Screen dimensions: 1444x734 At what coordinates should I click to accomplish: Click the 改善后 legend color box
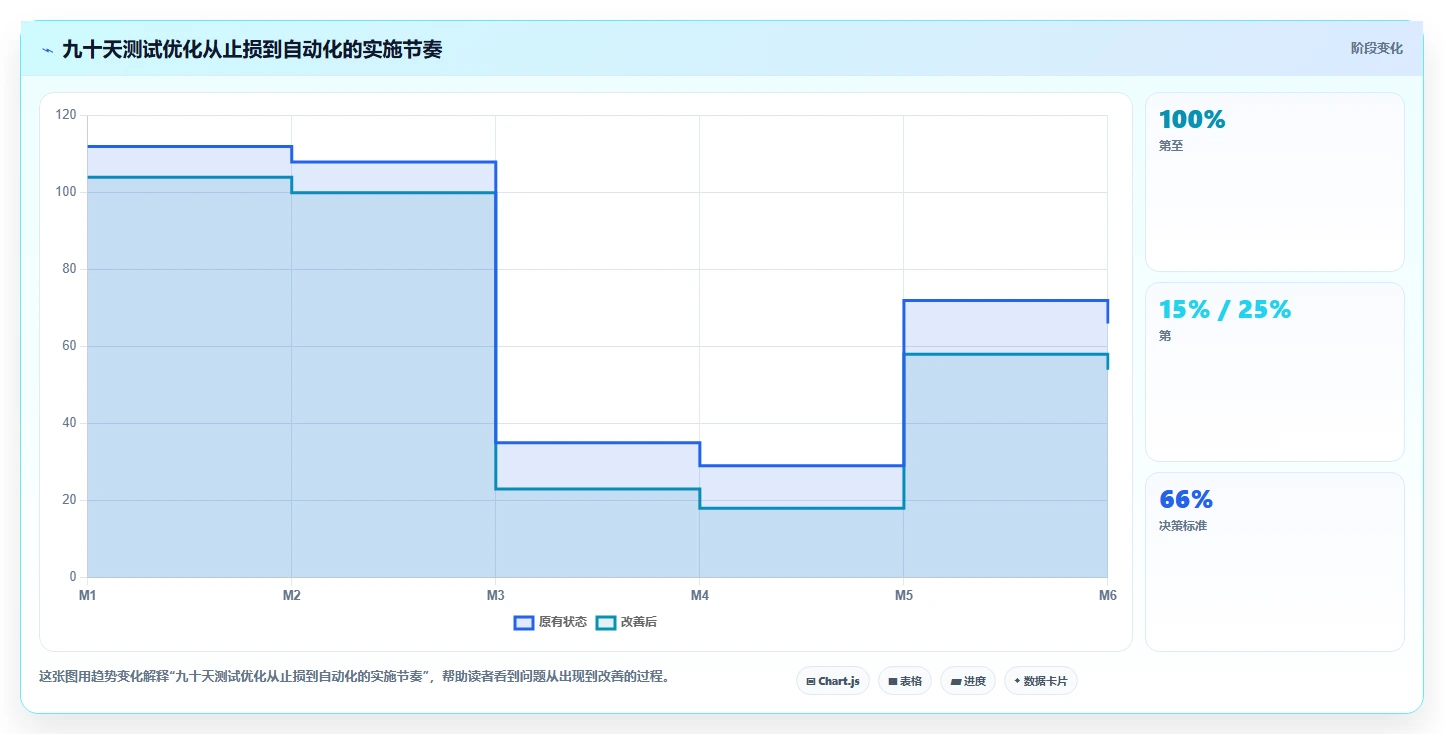pyautogui.click(x=606, y=622)
